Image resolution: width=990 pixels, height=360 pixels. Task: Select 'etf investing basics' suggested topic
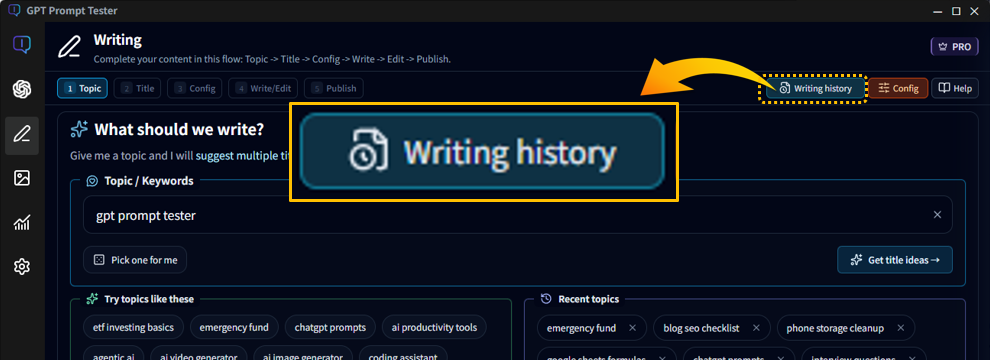coord(134,328)
